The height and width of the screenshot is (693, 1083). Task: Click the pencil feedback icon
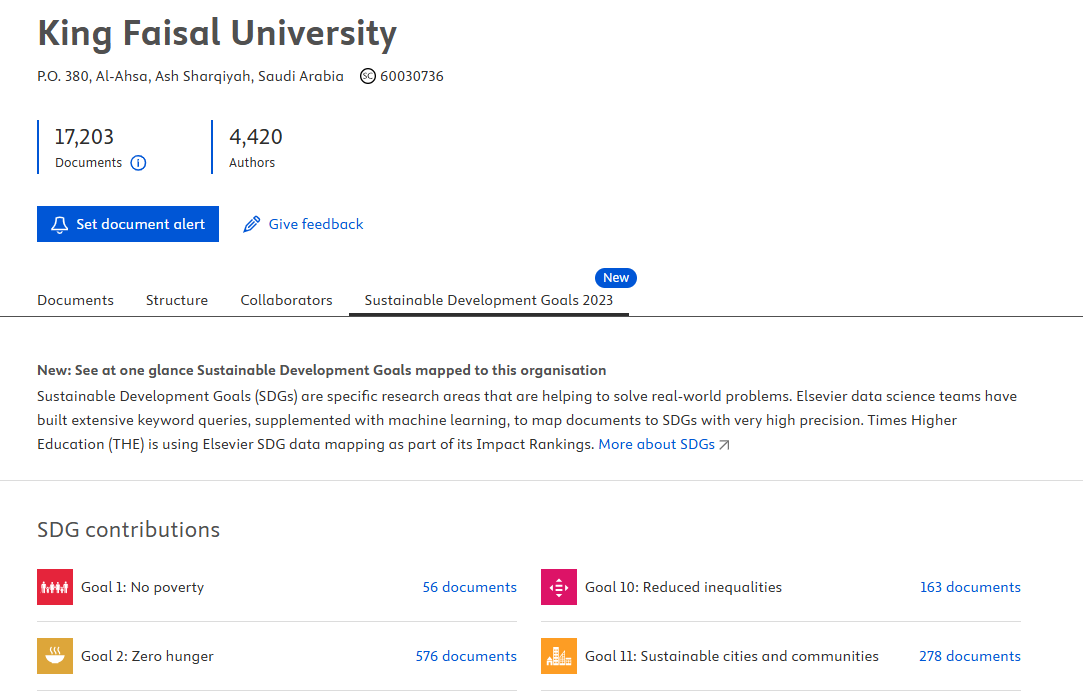[x=252, y=224]
